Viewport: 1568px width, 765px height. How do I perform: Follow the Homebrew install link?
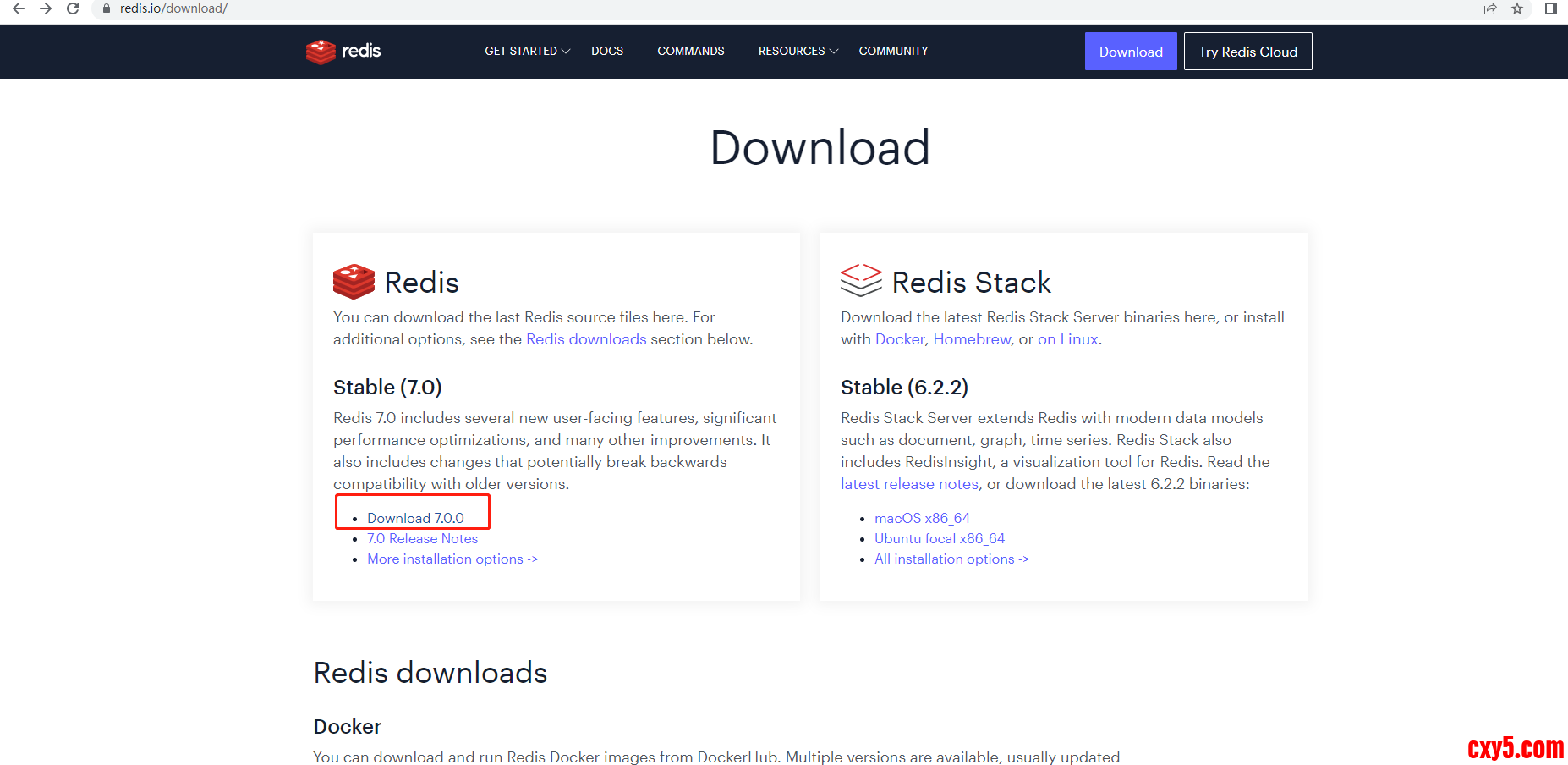point(972,339)
